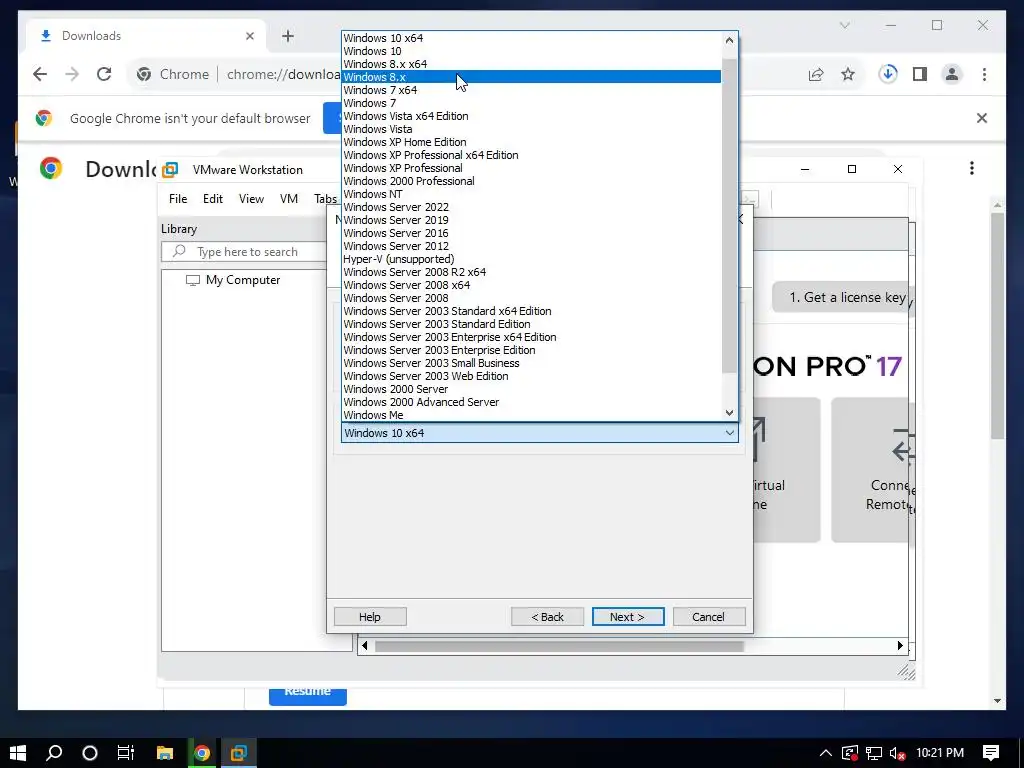Click VMware horizontal scrollbar left arrow

click(364, 645)
